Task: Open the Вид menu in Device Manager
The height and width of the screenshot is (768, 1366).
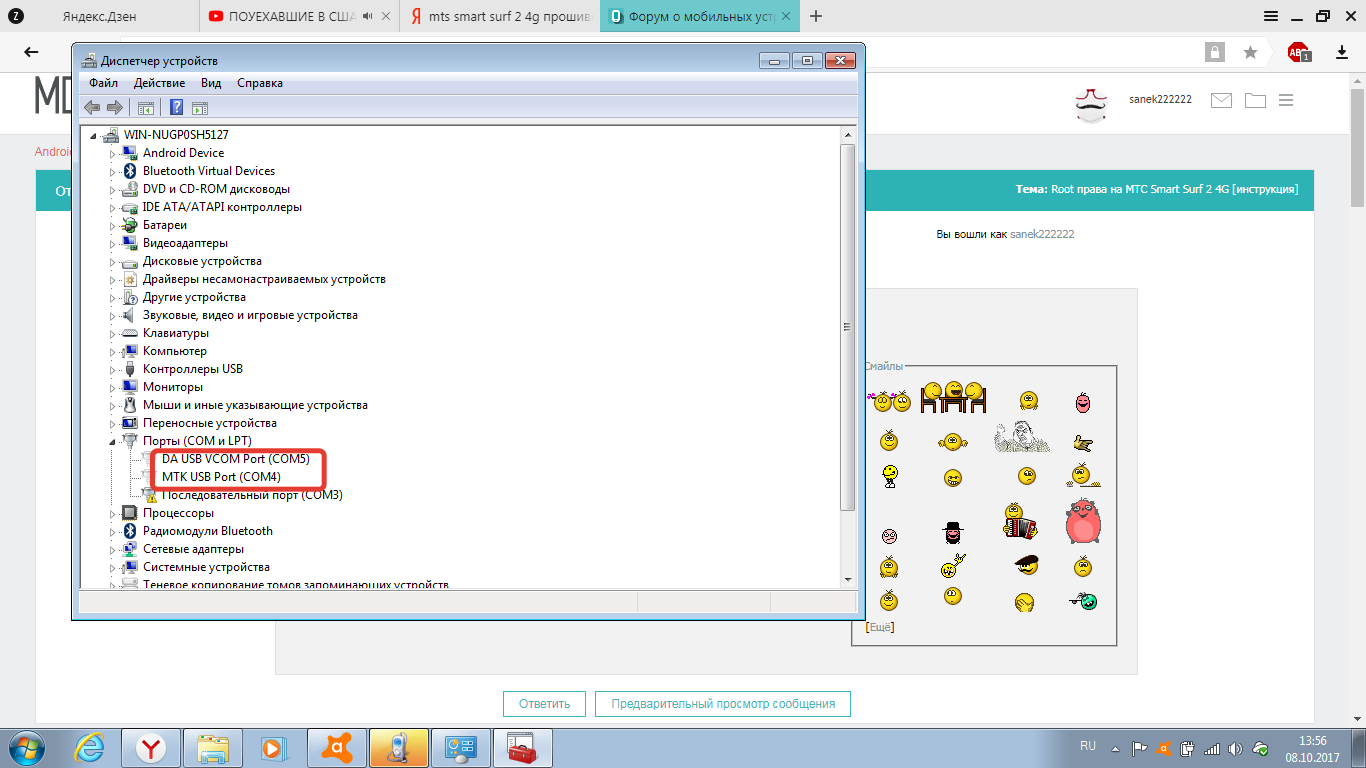Action: [x=211, y=83]
